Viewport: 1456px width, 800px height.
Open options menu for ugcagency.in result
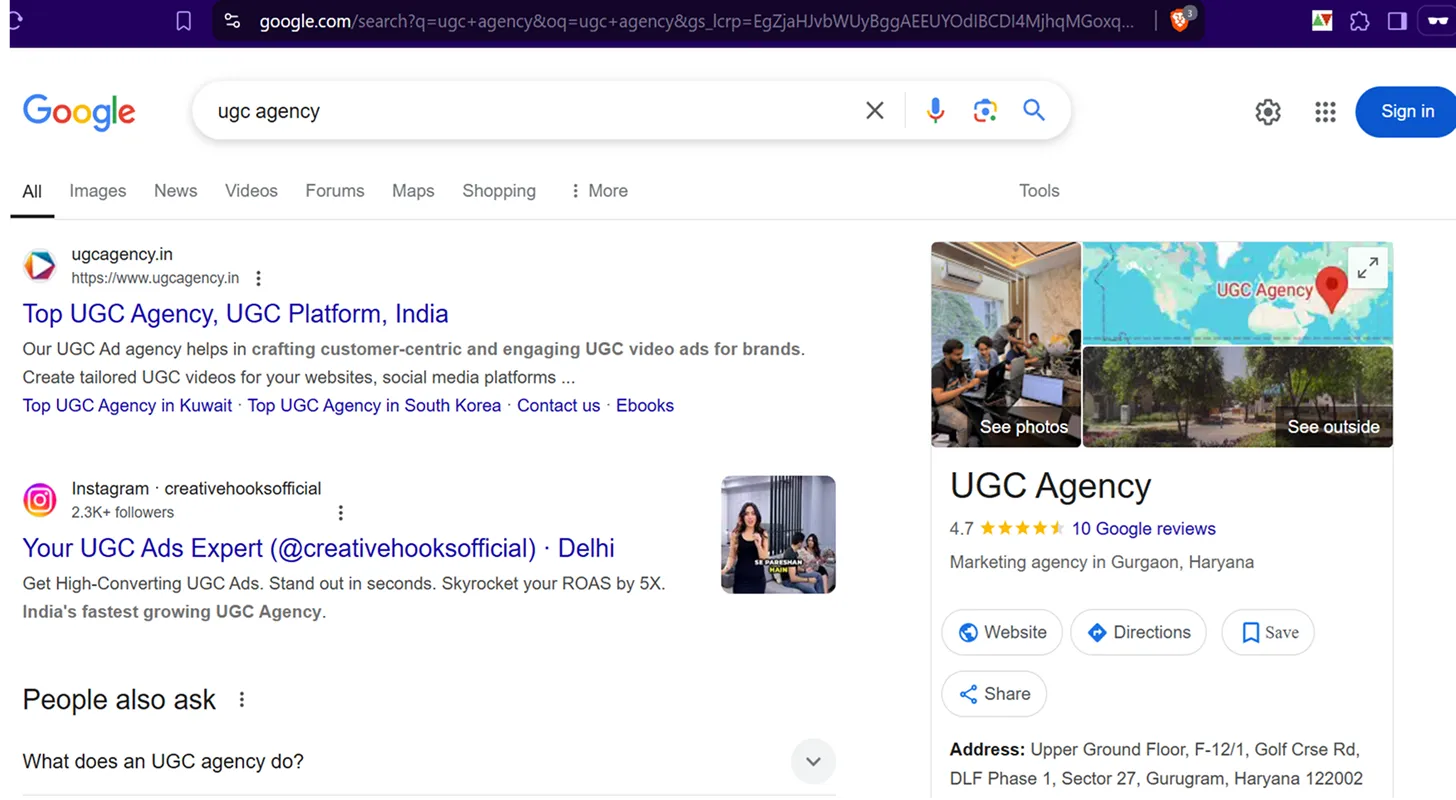(258, 277)
